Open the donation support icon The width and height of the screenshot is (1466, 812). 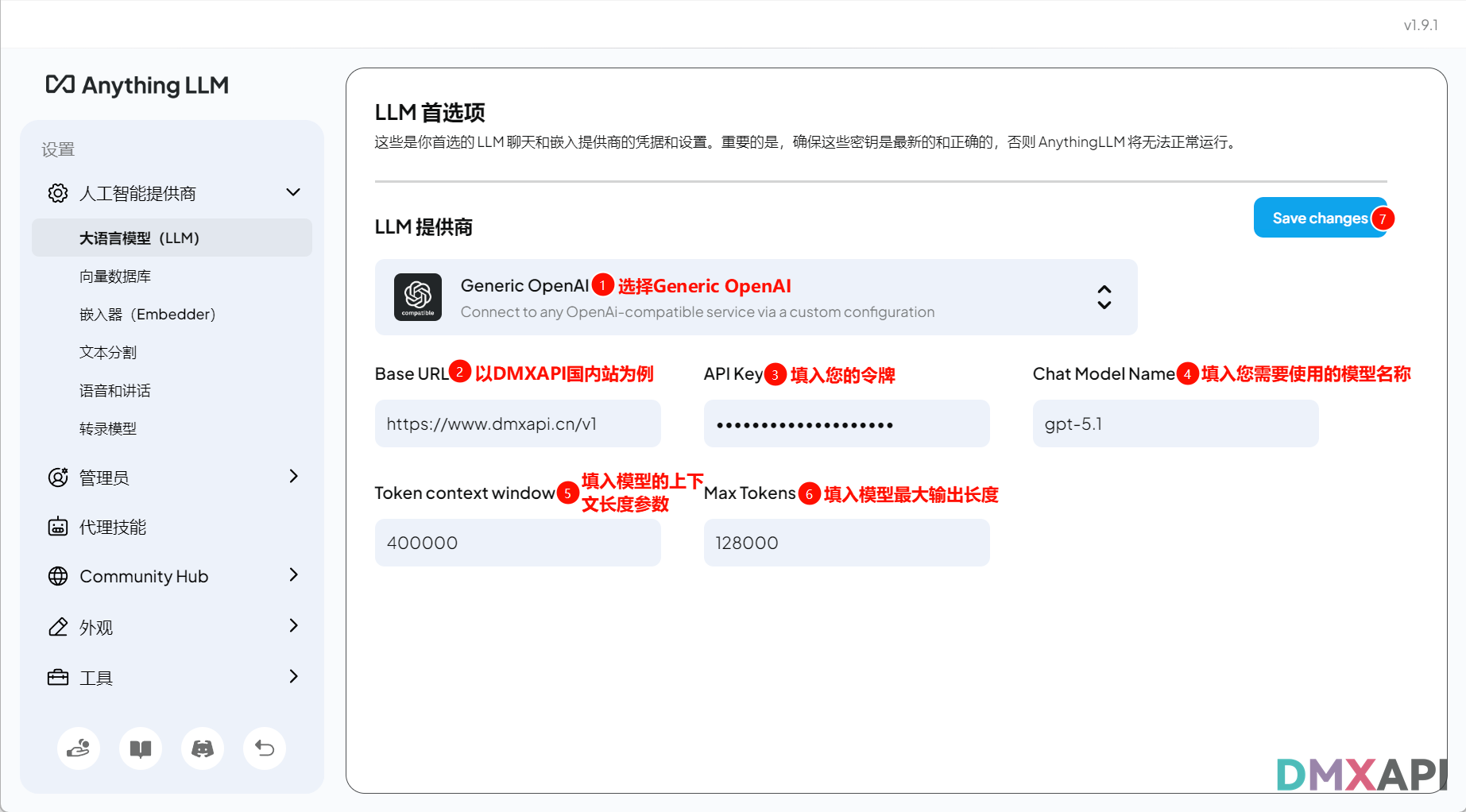tap(78, 748)
